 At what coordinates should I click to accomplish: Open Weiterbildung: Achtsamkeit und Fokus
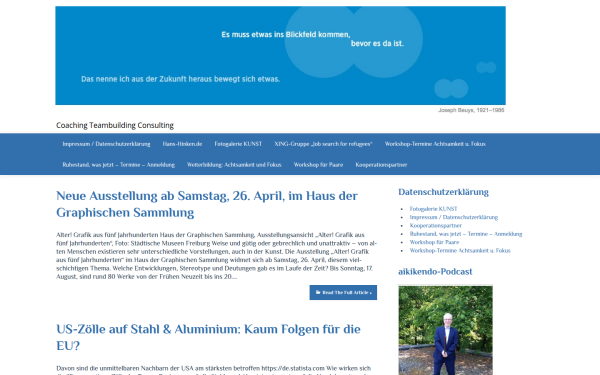tap(234, 165)
